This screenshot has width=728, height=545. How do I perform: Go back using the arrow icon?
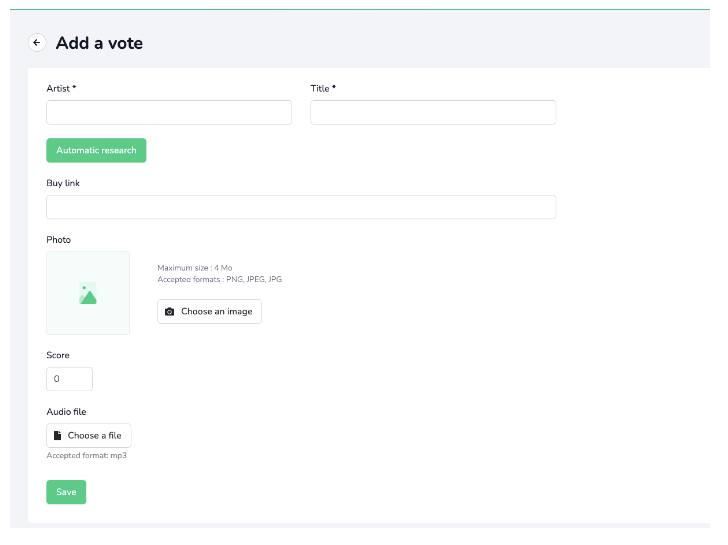pyautogui.click(x=37, y=43)
